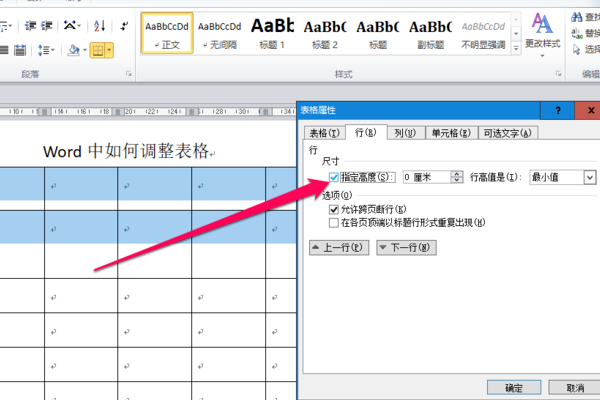Switch to the 行(R) tab
The image size is (600, 400).
[x=366, y=132]
